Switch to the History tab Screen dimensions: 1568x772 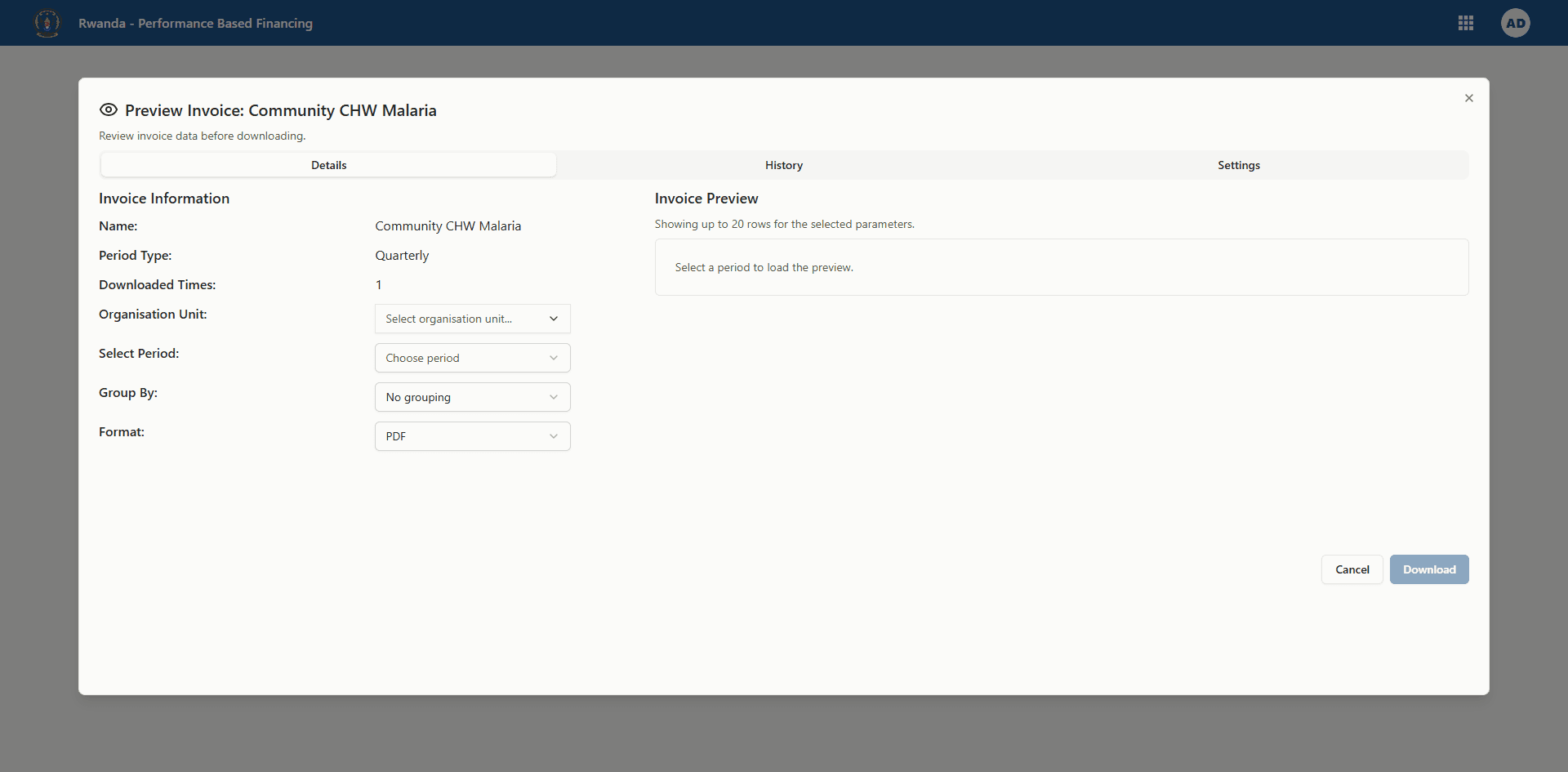(x=783, y=164)
